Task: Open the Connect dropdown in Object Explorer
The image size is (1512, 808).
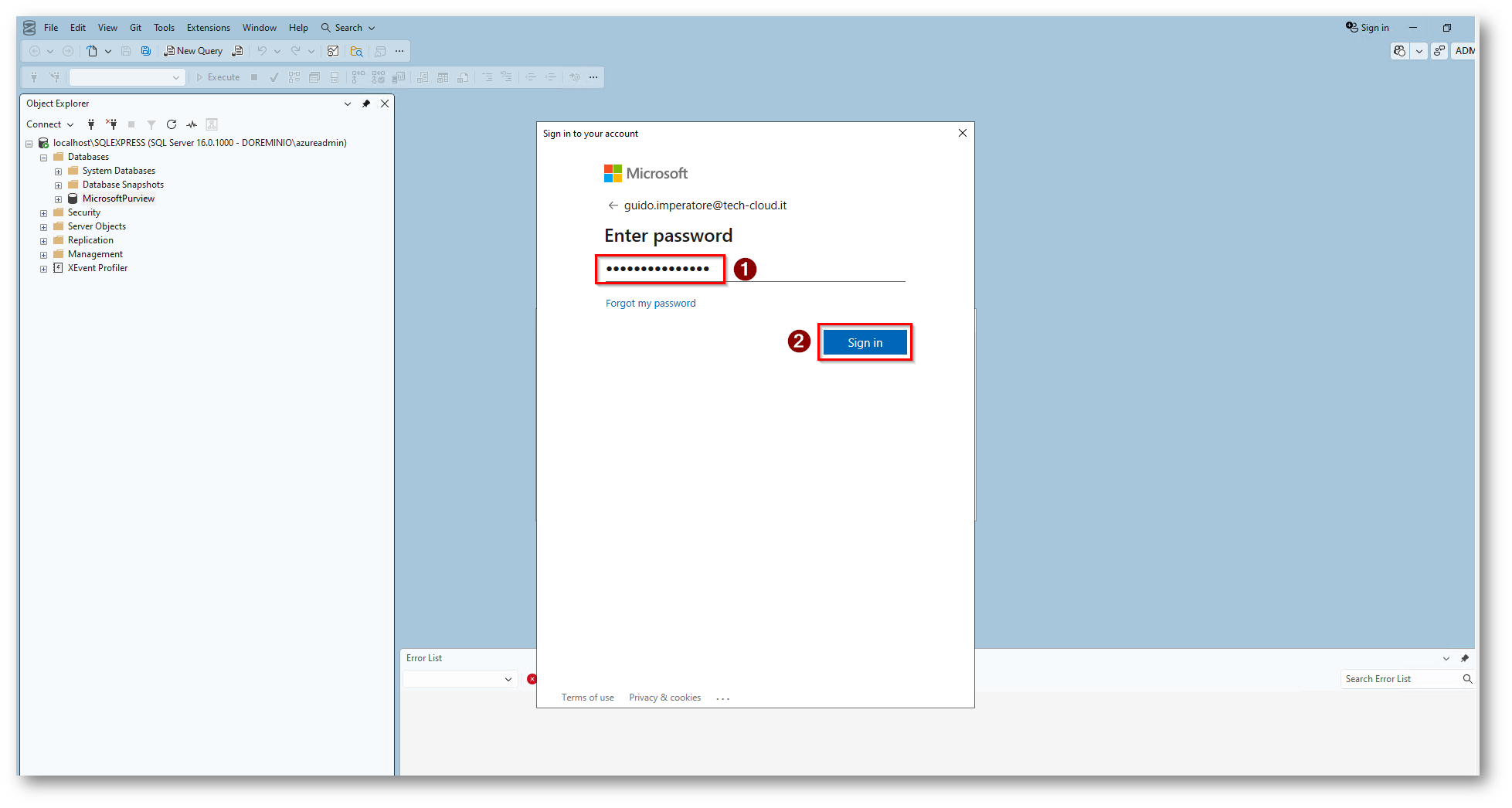Action: (x=49, y=124)
